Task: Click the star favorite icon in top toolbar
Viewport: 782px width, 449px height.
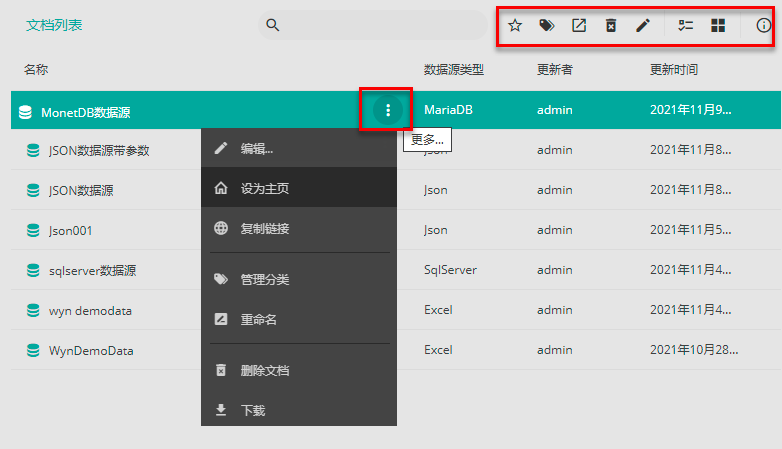Action: point(515,26)
